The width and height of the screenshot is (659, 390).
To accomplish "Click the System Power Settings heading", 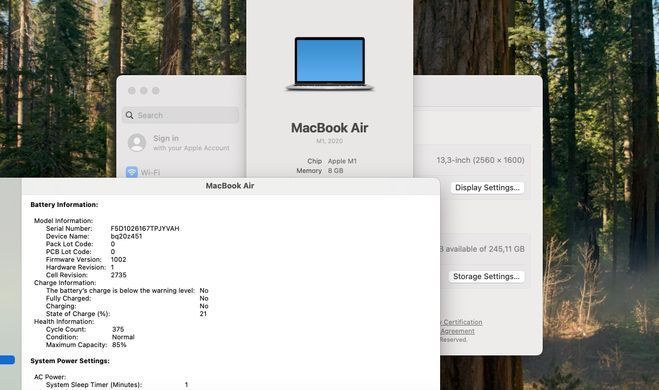I will click(70, 361).
